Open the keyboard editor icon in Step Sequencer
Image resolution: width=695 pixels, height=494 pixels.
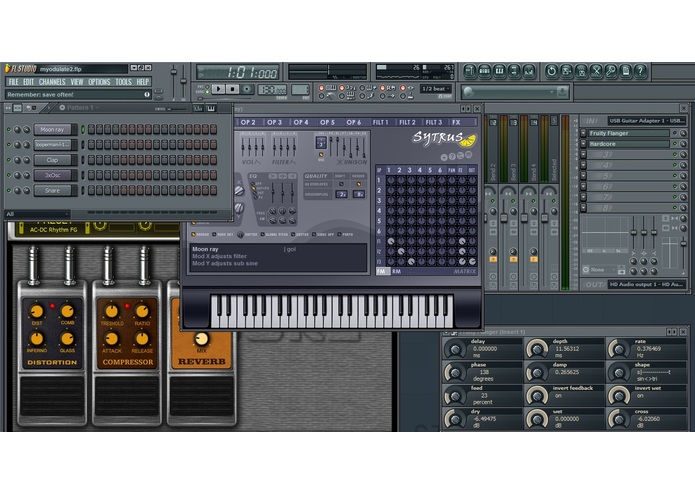click(x=211, y=108)
